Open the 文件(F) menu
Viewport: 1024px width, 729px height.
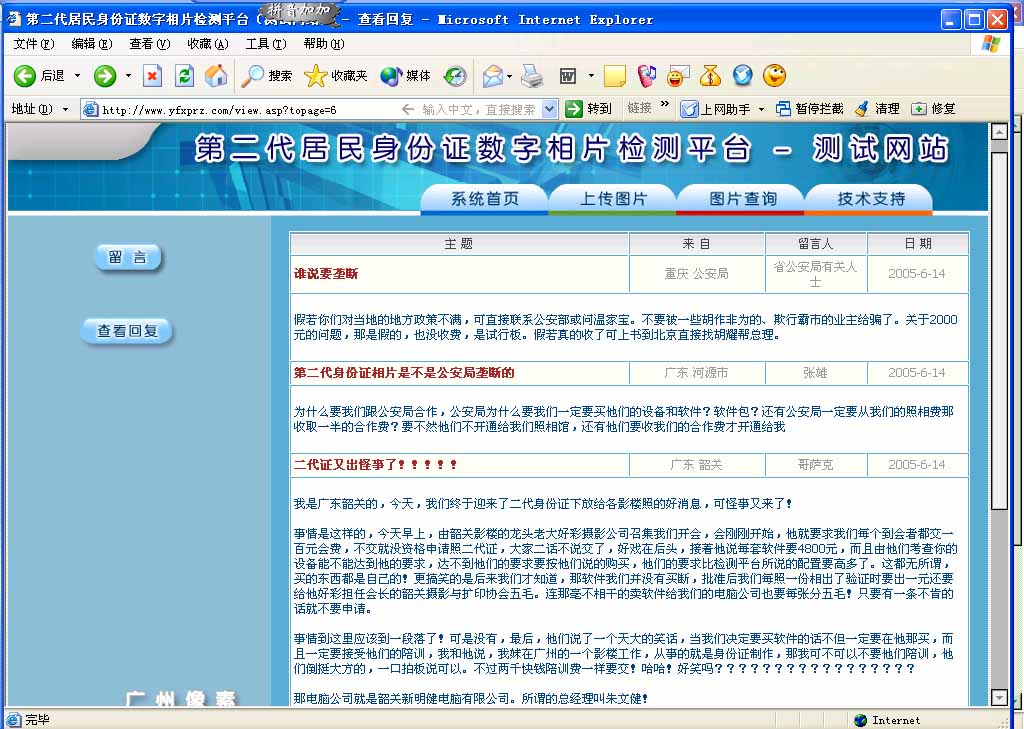click(34, 44)
